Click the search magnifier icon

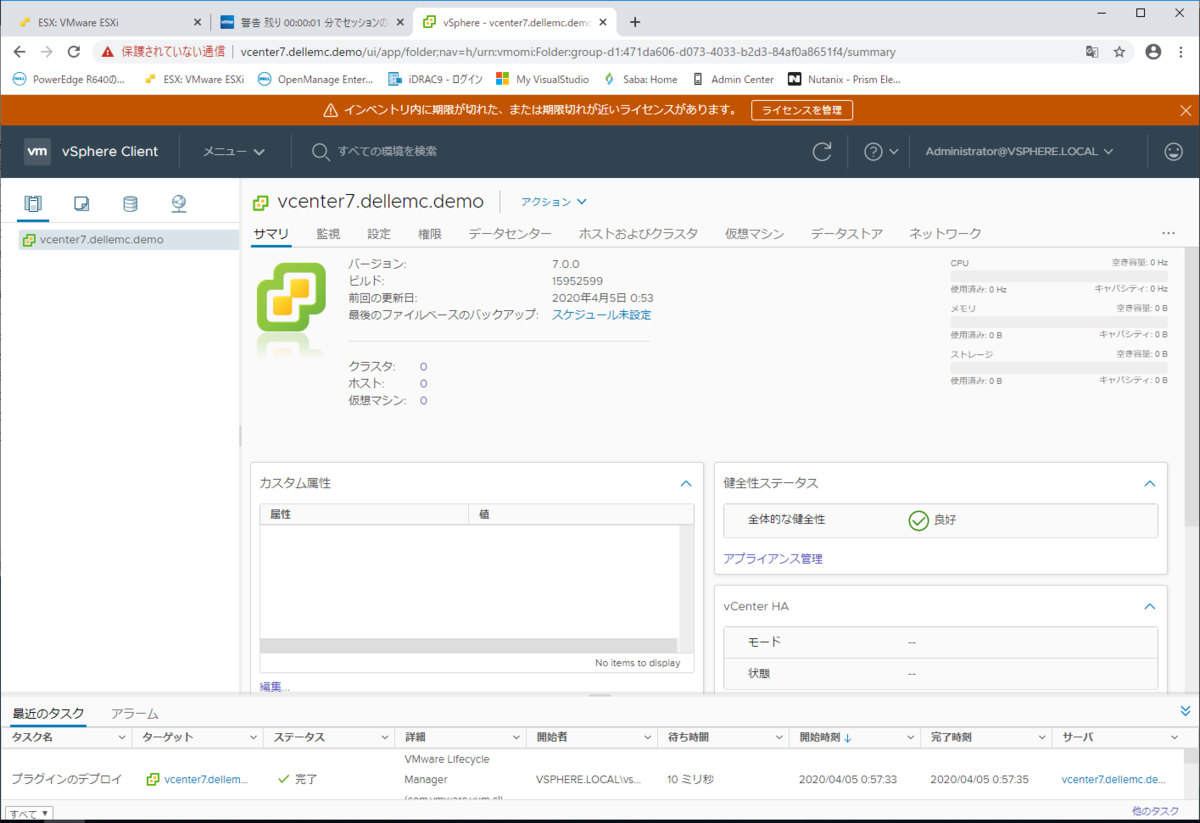point(320,151)
